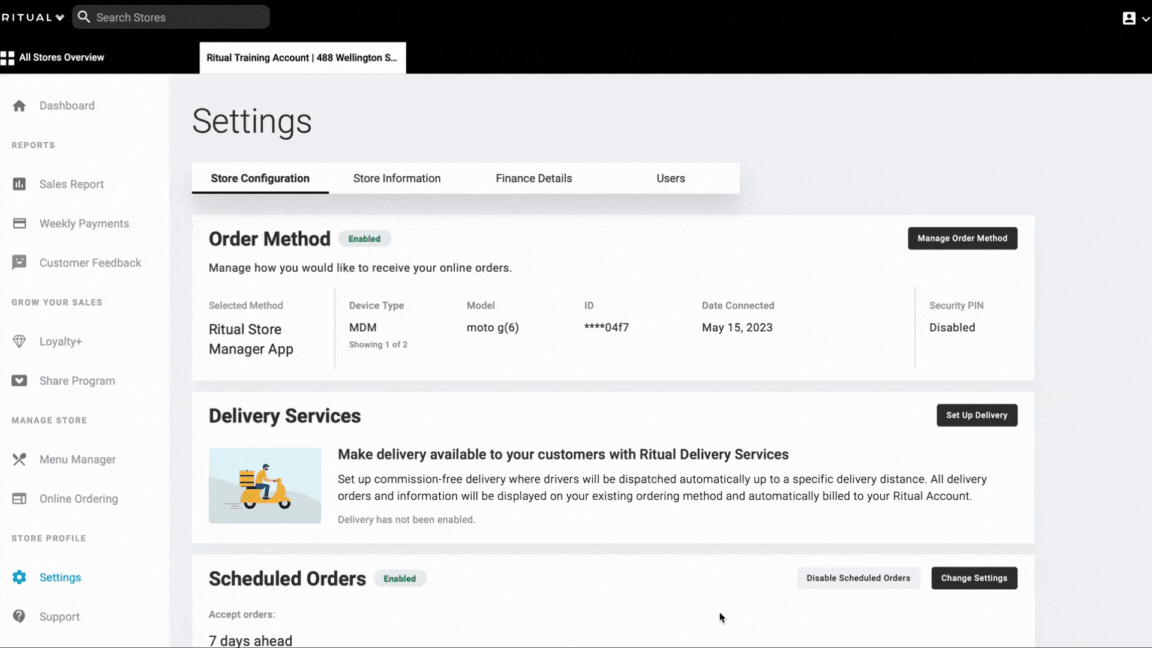Switch to the Store Configuration tab
1152x648 pixels.
click(x=260, y=179)
